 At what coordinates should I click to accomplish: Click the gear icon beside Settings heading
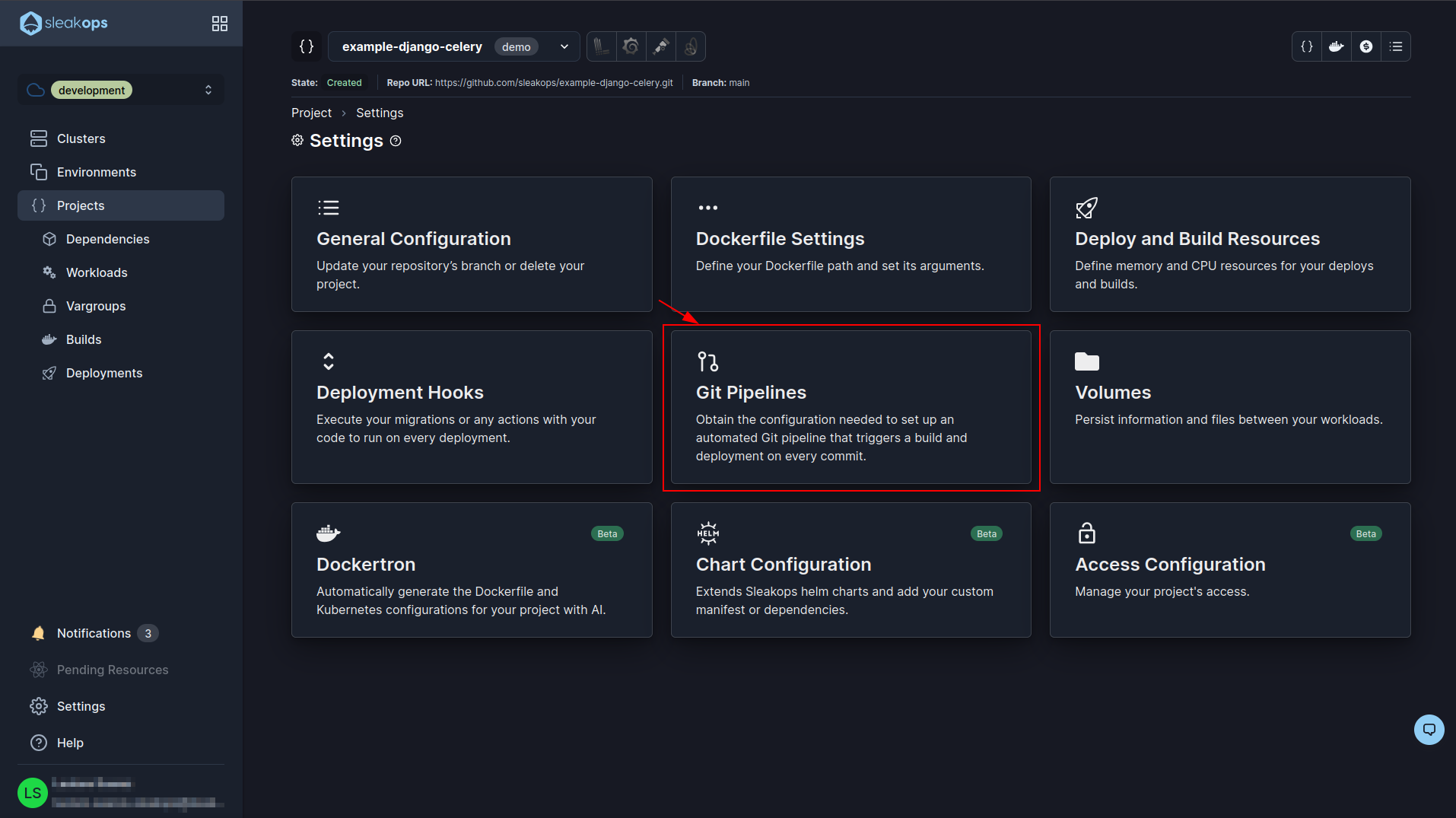pyautogui.click(x=297, y=141)
